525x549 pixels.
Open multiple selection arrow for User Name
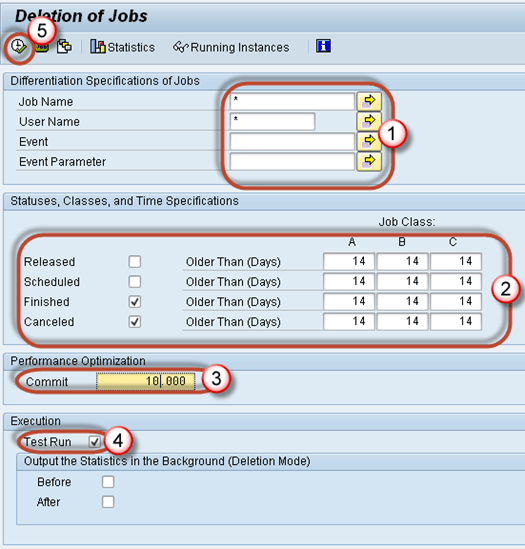(x=369, y=121)
